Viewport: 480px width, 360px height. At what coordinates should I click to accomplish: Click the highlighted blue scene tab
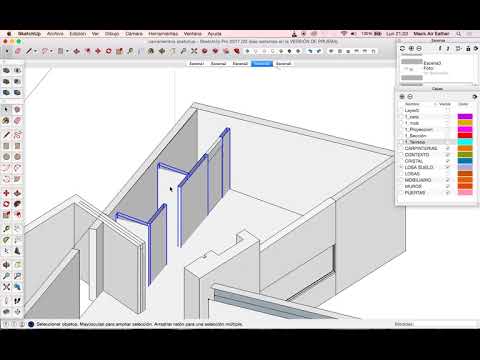262,63
